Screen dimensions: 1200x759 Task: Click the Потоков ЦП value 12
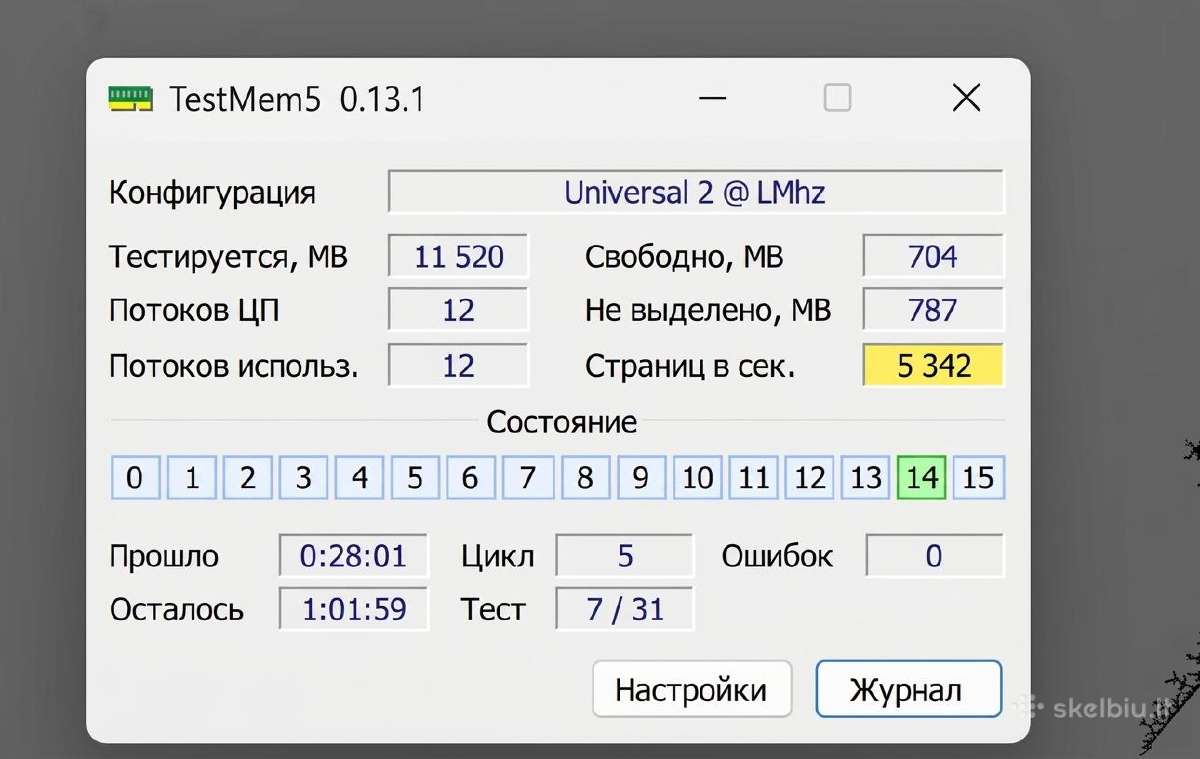click(458, 311)
